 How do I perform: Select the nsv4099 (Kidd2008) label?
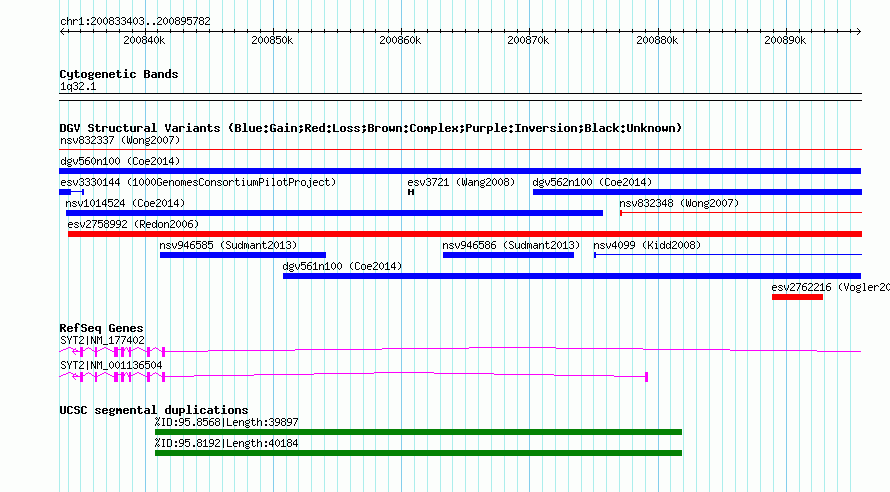point(647,245)
